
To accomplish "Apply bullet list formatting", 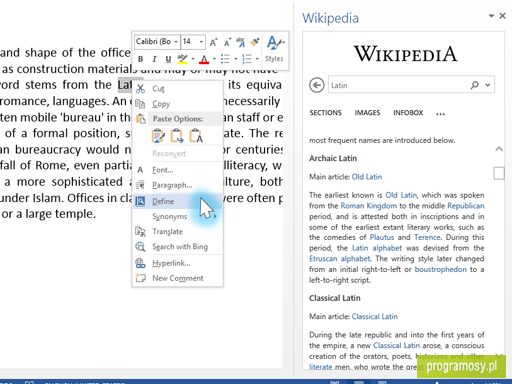I will 225,59.
